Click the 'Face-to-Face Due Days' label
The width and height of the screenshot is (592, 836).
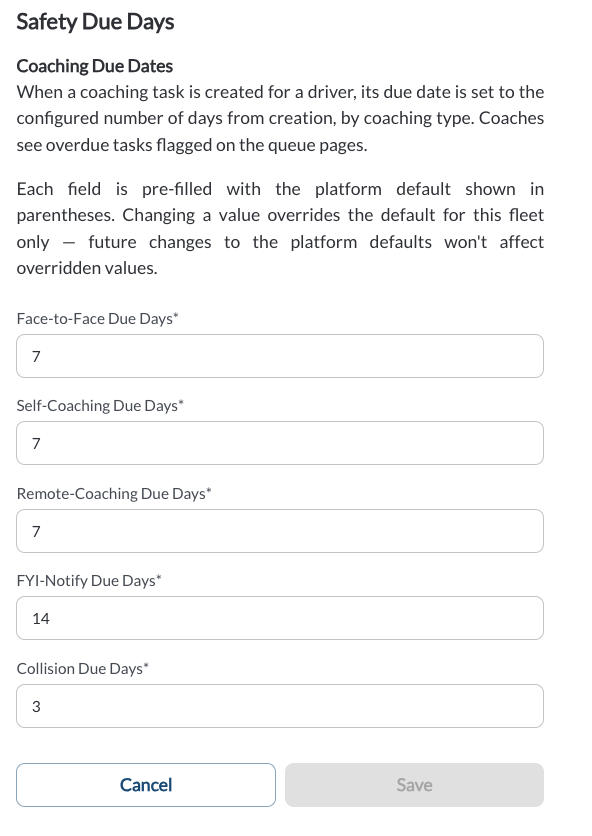pyautogui.click(x=95, y=319)
